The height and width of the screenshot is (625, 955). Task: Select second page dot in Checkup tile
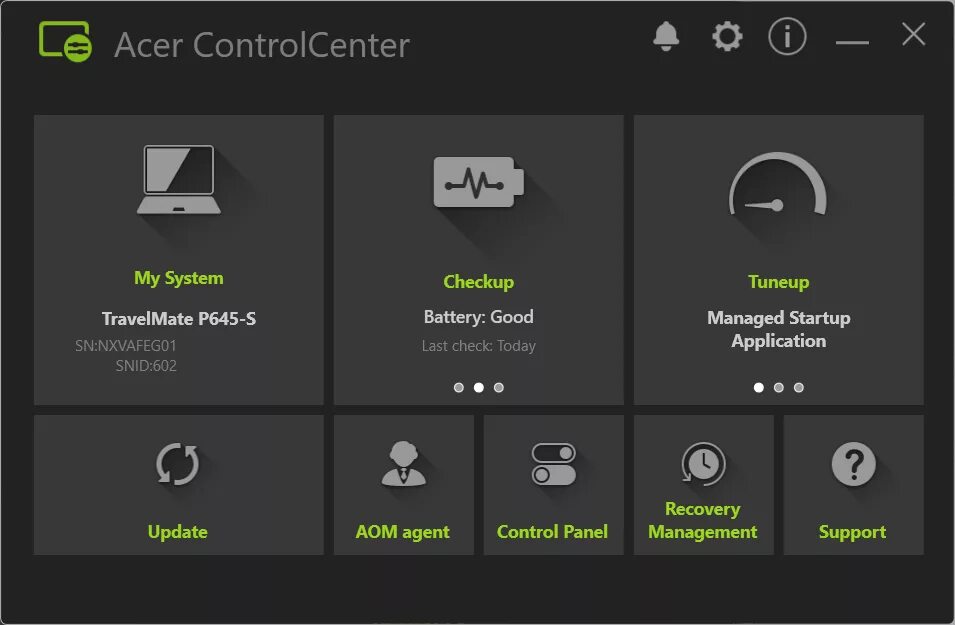(x=479, y=387)
